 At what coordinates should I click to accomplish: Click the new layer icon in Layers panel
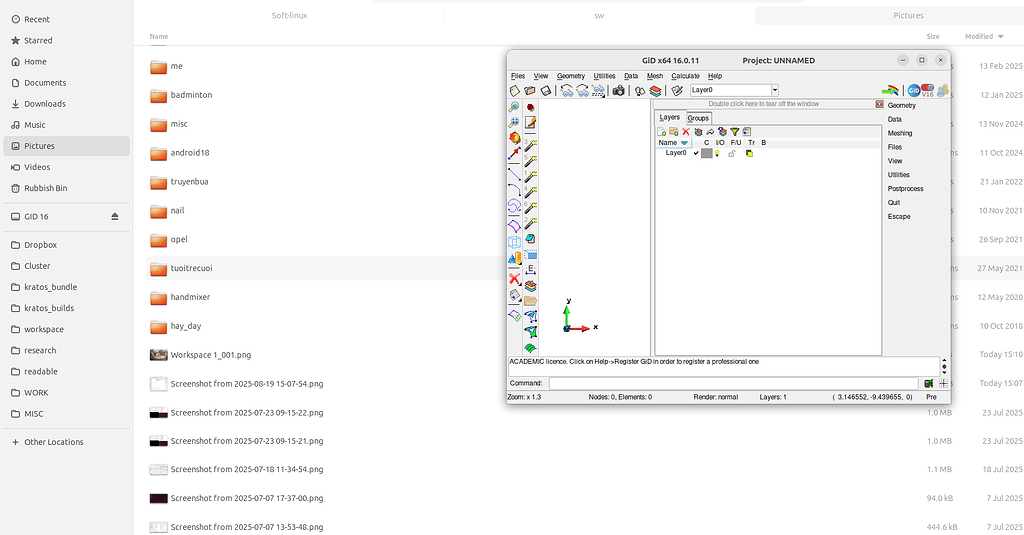(x=662, y=131)
